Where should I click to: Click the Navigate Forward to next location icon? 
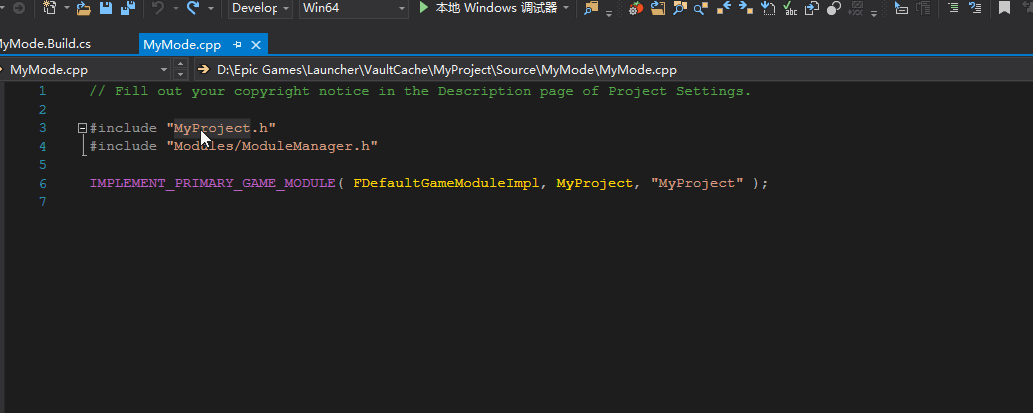click(746, 8)
